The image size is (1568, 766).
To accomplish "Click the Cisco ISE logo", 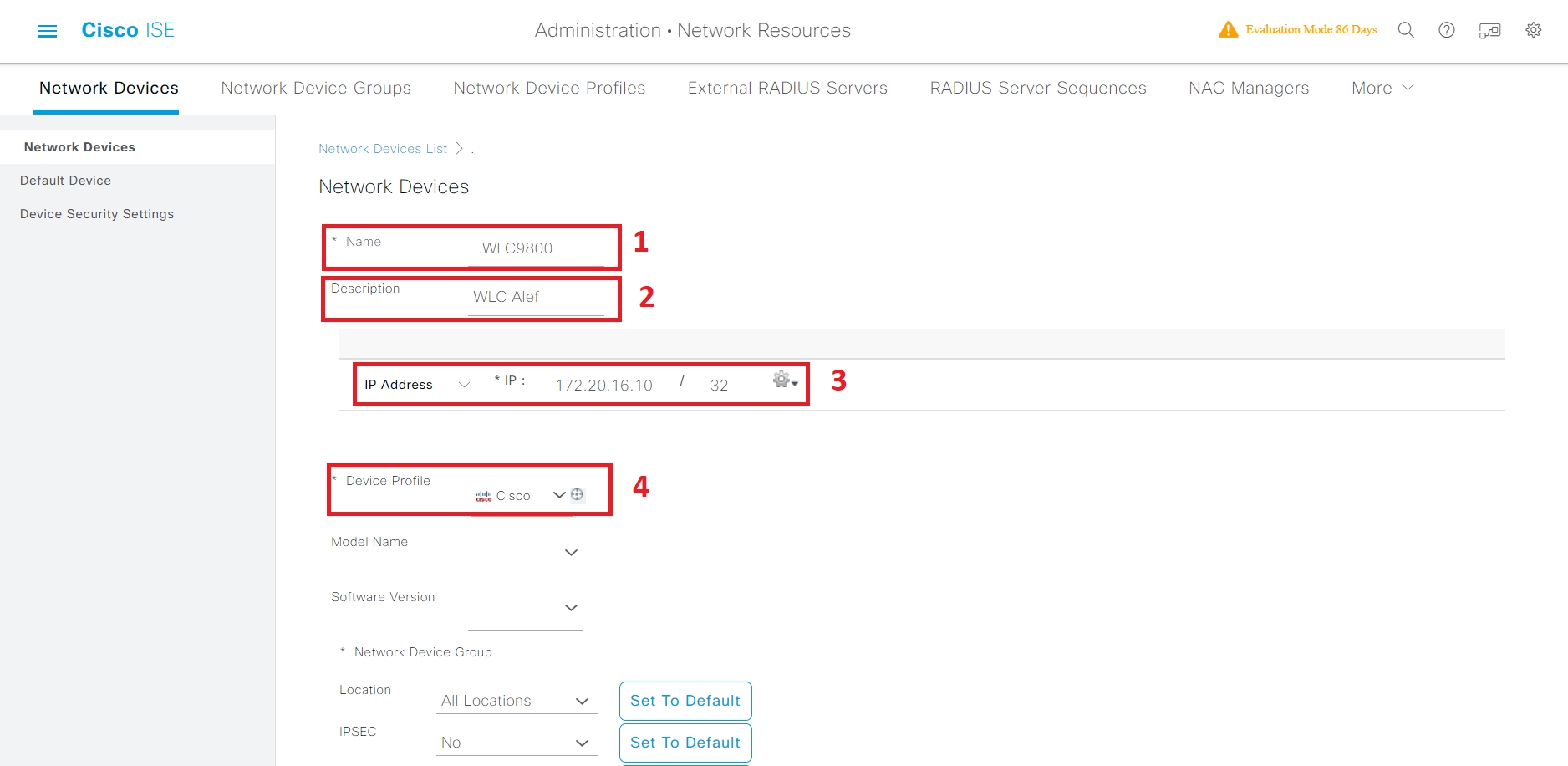I will tap(128, 30).
